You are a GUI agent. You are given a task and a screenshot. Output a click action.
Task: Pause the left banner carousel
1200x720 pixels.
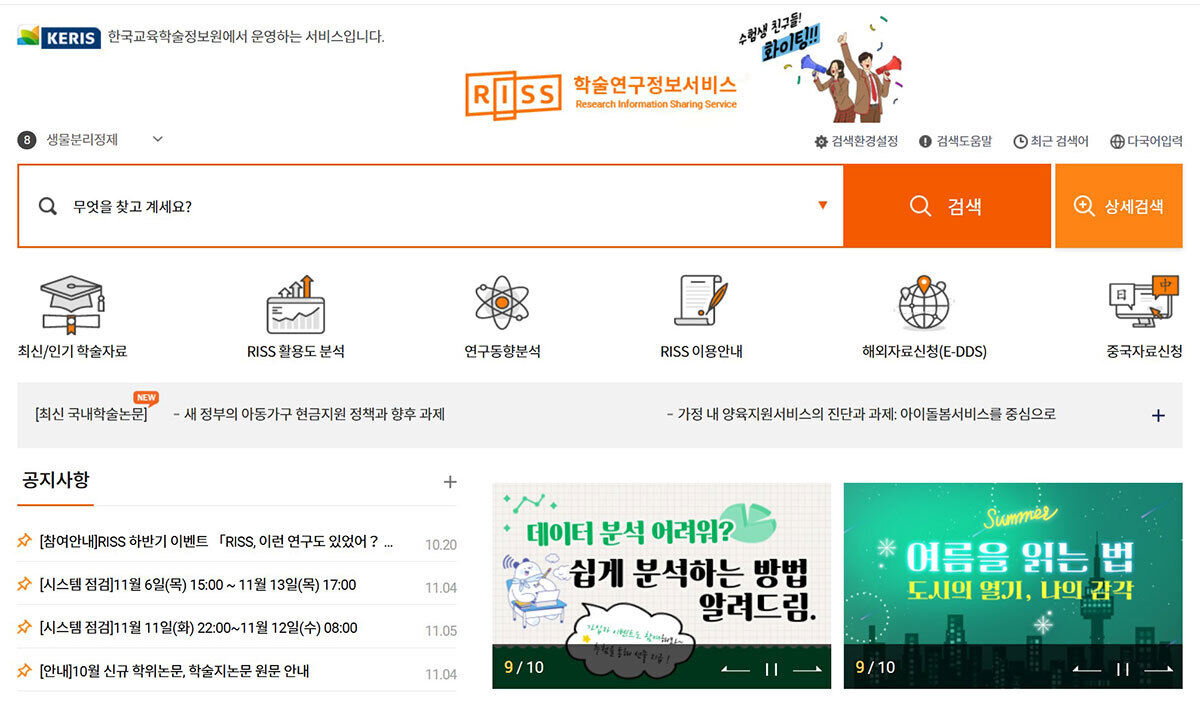(x=771, y=669)
